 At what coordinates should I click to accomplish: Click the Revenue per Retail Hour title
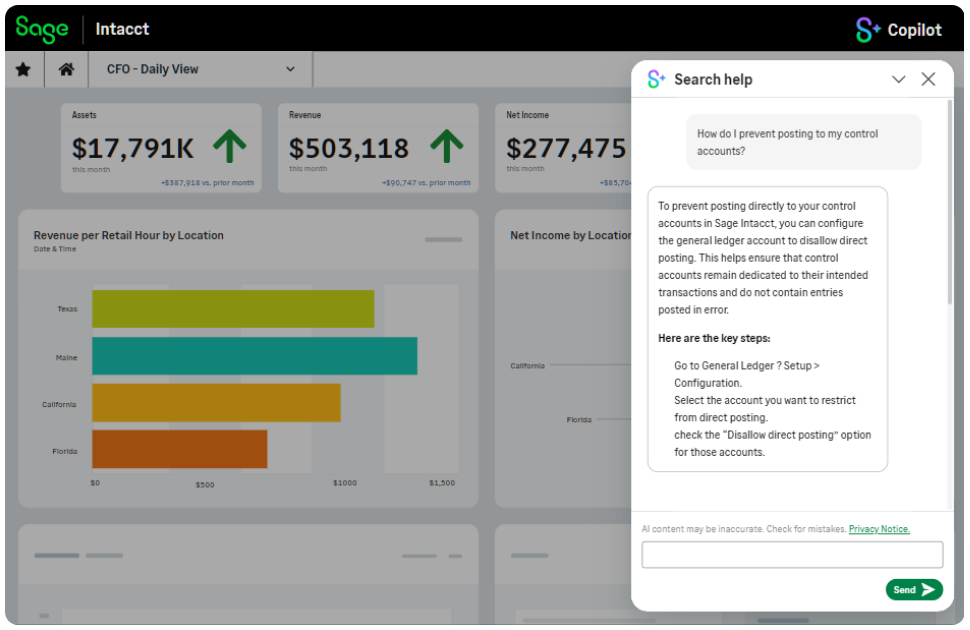point(129,235)
